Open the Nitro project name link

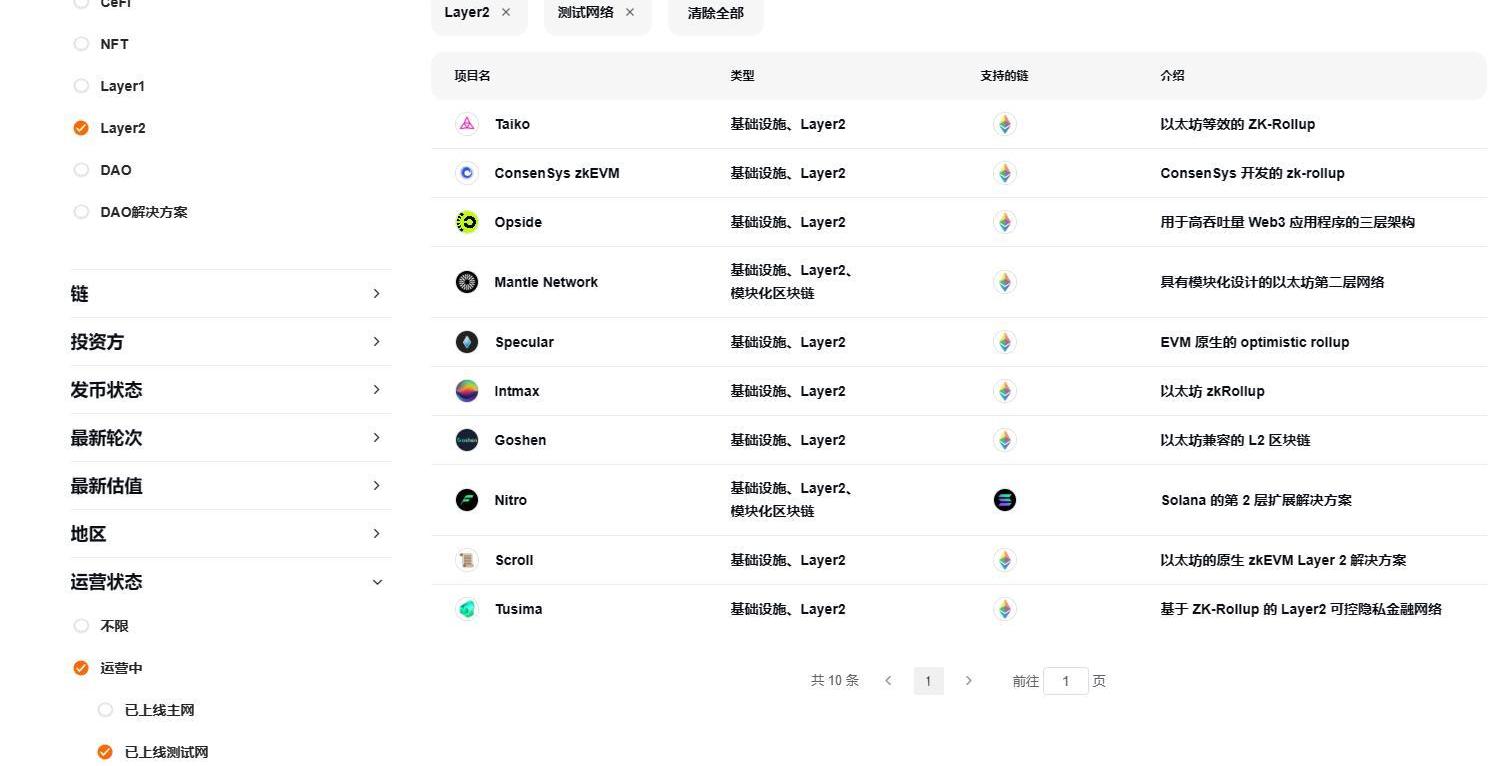click(510, 500)
